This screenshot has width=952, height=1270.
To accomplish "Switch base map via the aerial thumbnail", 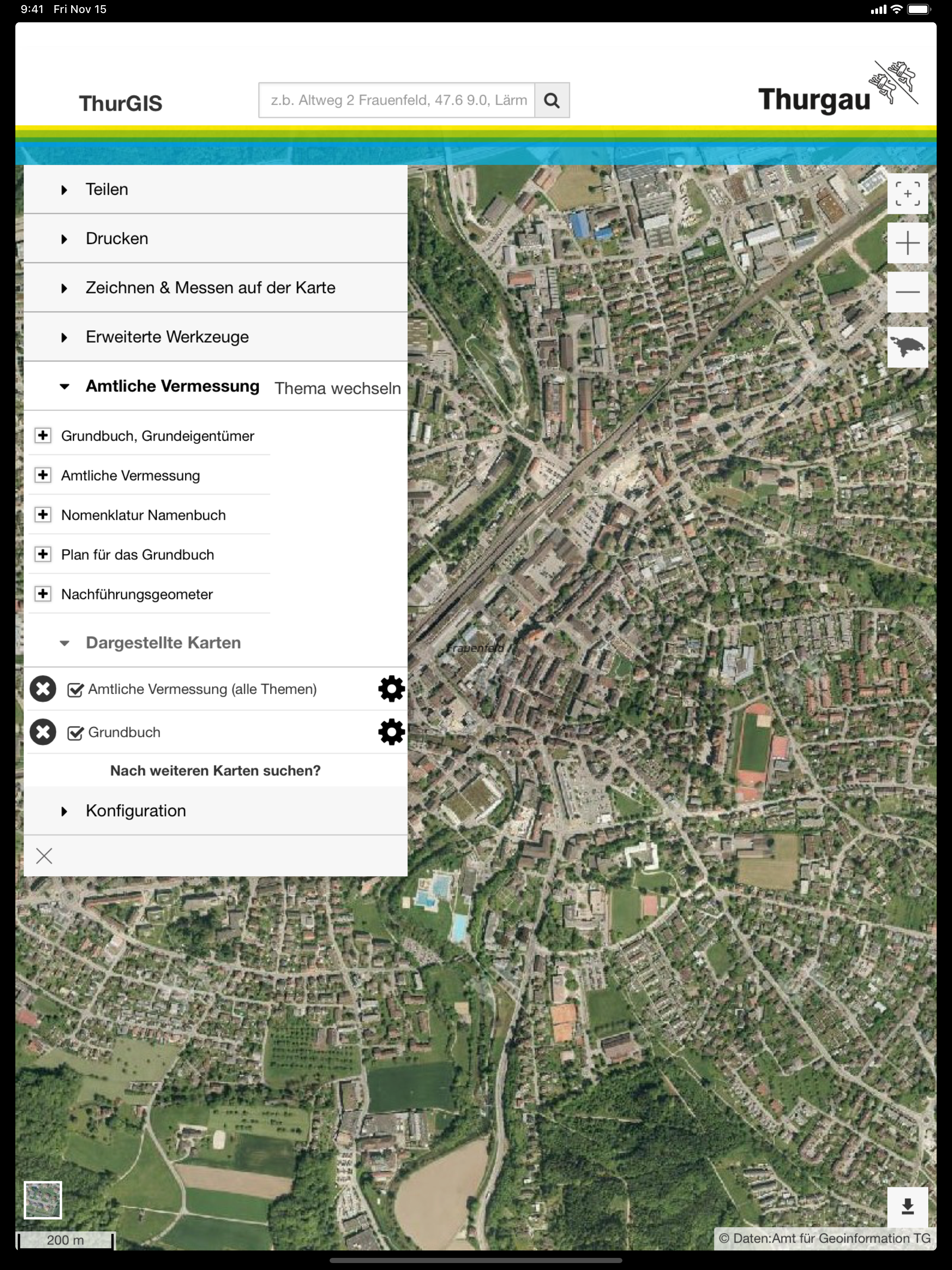I will (42, 1200).
